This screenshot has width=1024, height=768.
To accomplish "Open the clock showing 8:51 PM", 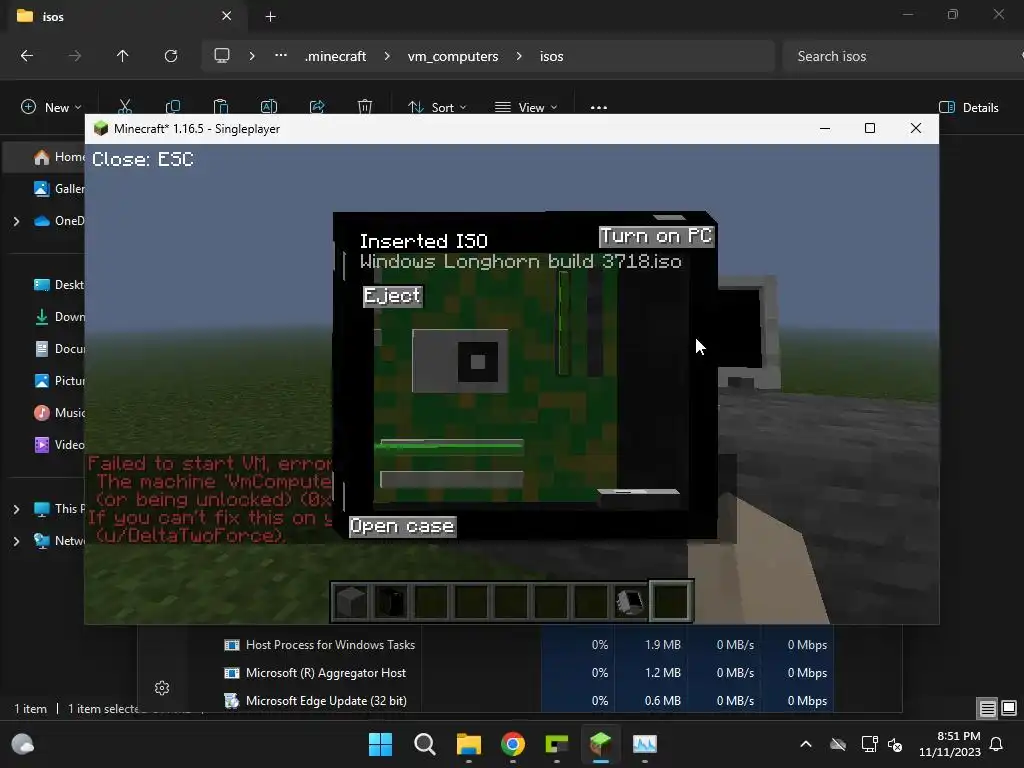I will click(x=950, y=744).
